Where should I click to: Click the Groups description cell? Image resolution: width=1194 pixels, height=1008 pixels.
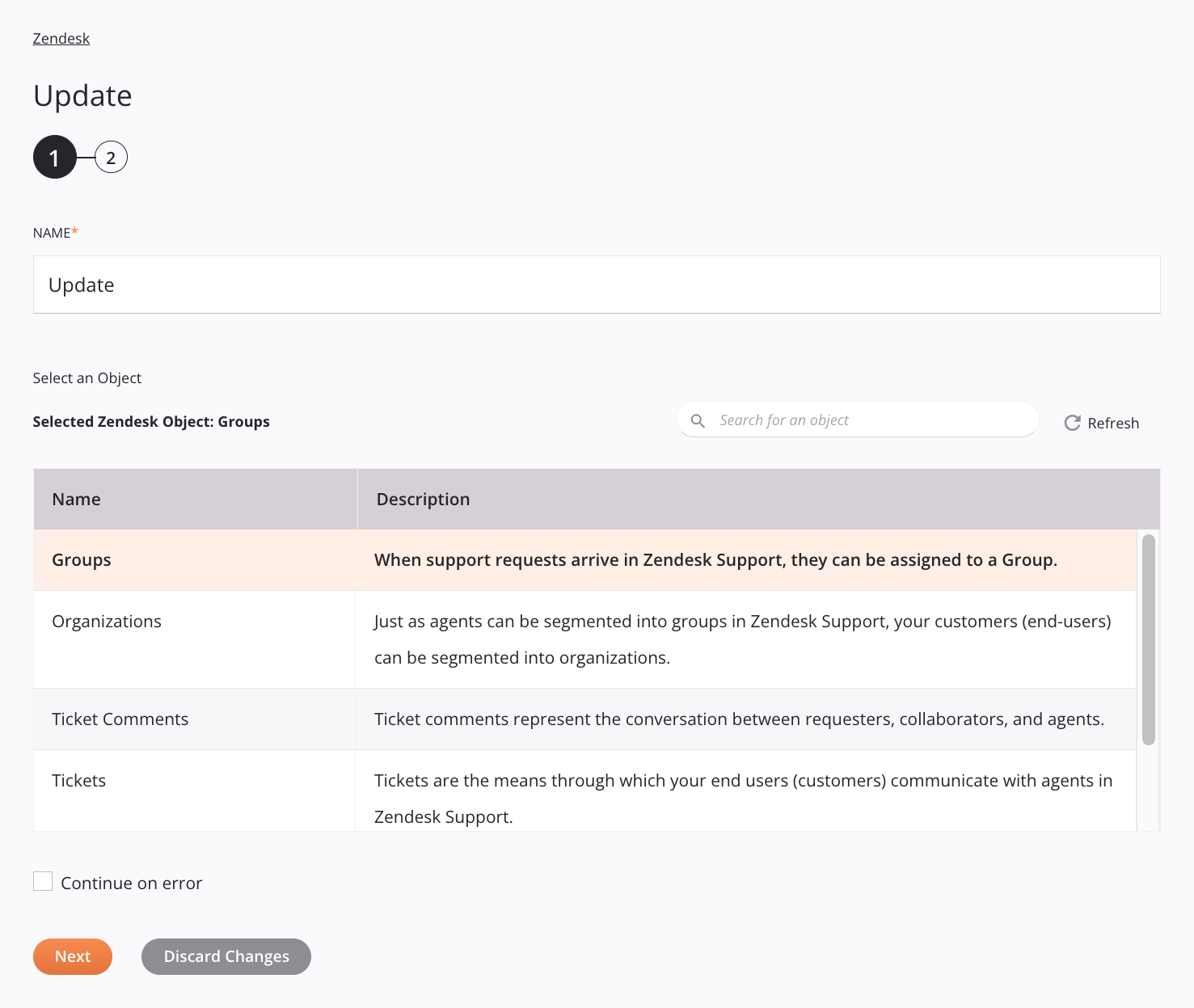pyautogui.click(x=745, y=560)
